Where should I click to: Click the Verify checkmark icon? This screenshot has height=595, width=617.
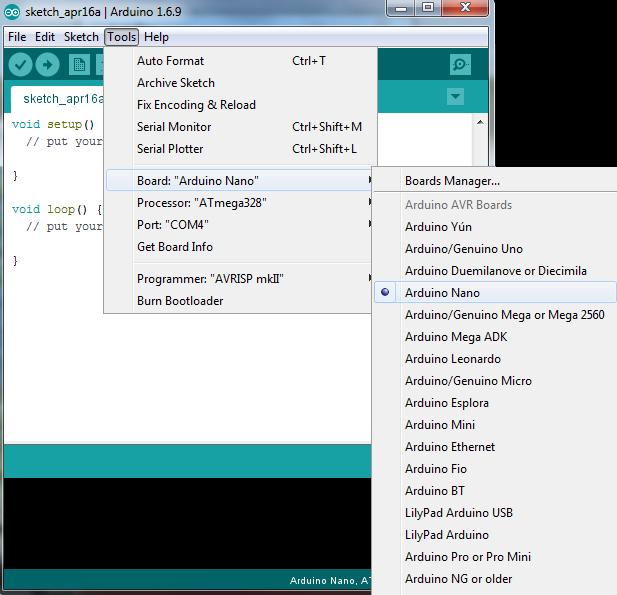tap(20, 64)
